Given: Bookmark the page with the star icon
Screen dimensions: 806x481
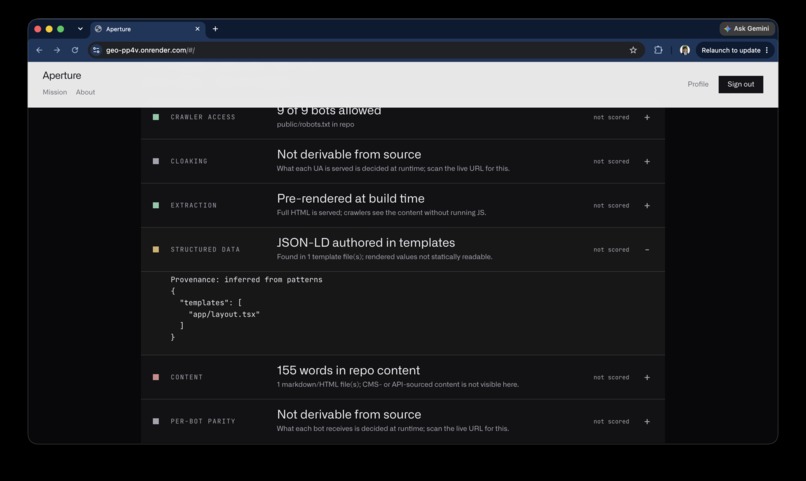Looking at the screenshot, I should point(633,50).
